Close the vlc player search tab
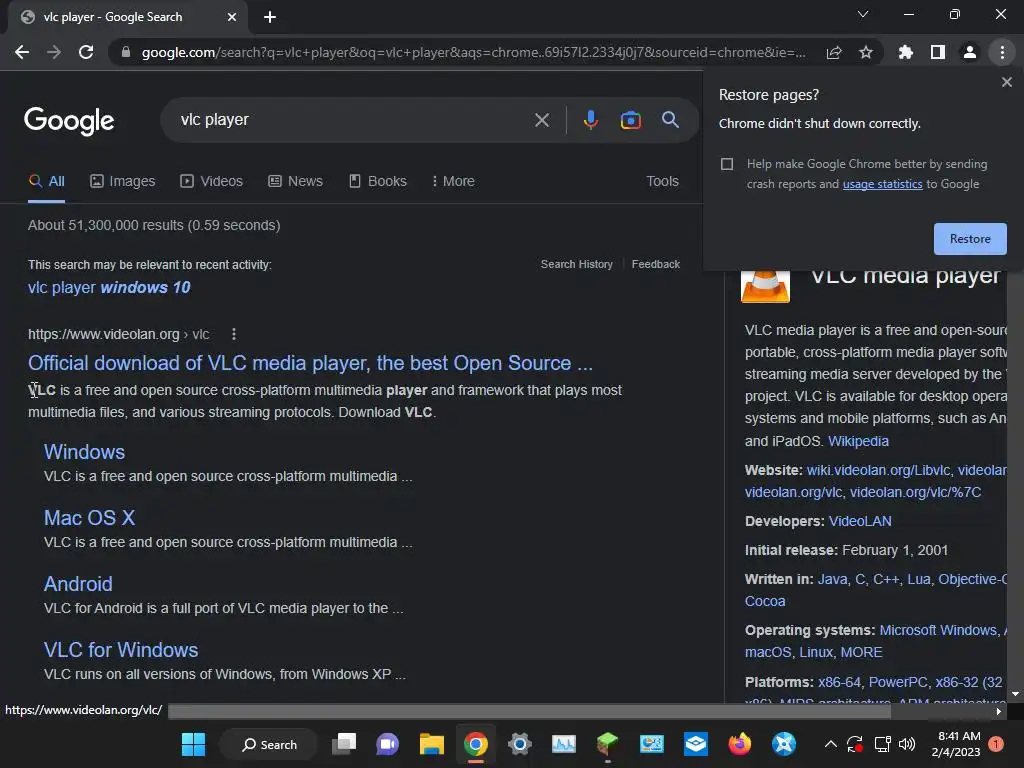Viewport: 1024px width, 768px height. [x=232, y=17]
